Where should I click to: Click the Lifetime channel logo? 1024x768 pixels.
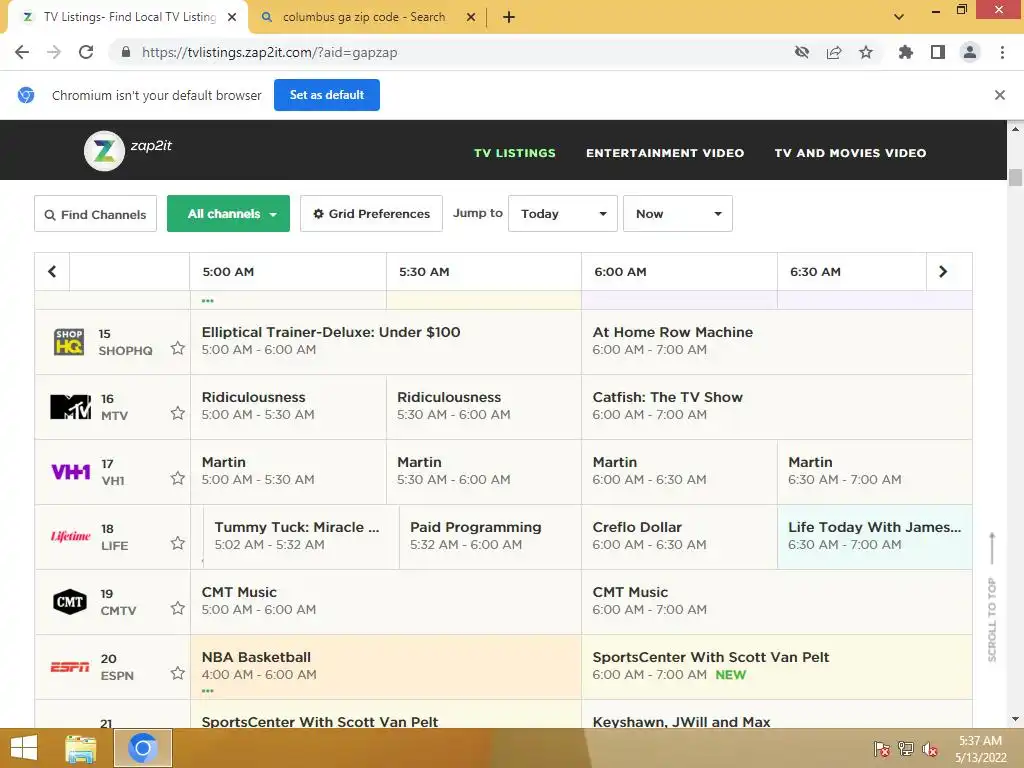tap(71, 536)
